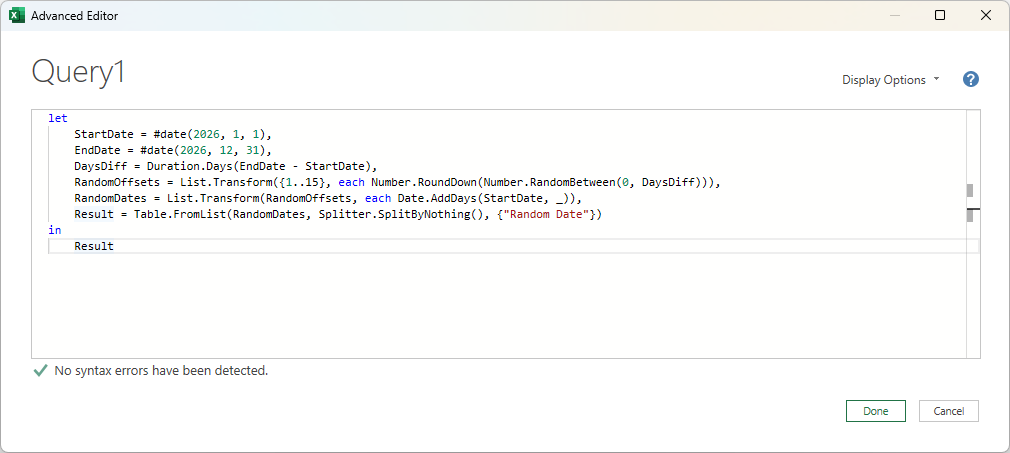Screen dimensions: 1010x453
Task: Click the Result = Table.FromList line
Action: (x=338, y=214)
